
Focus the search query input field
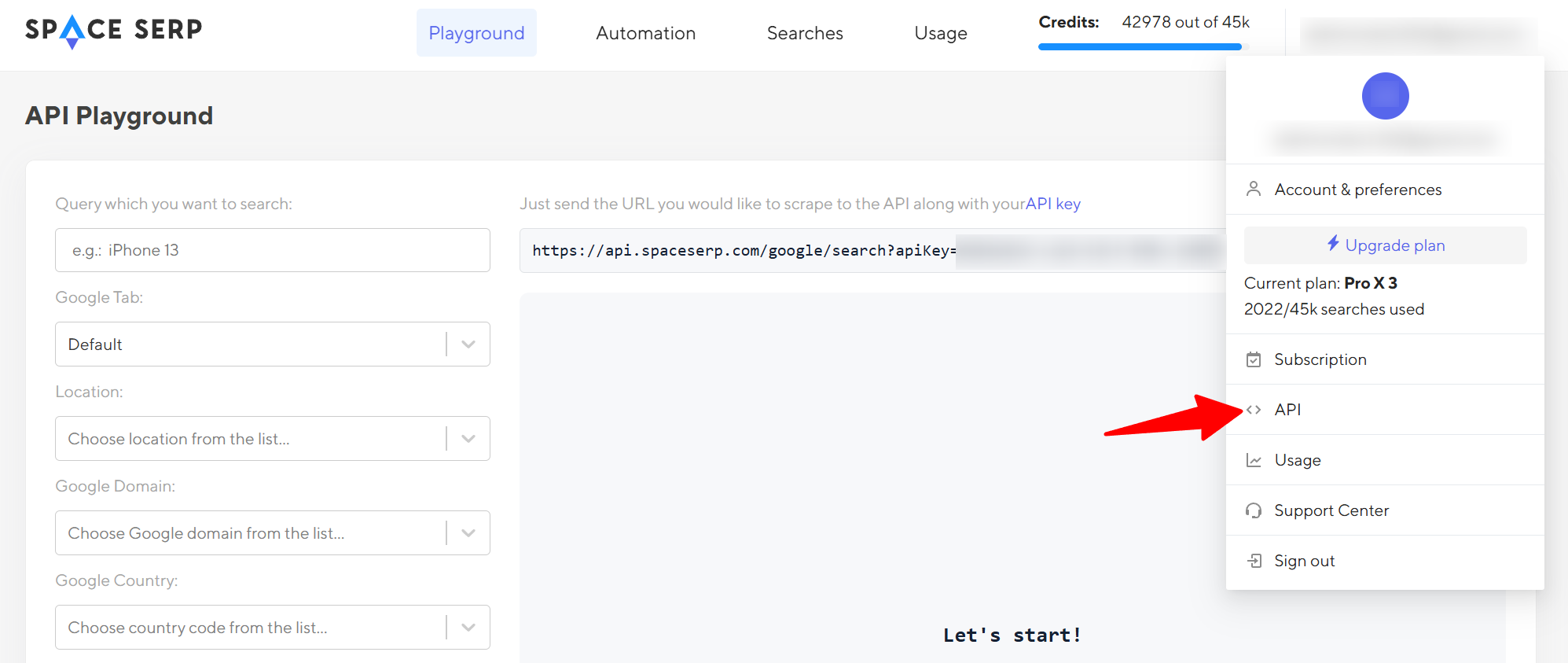tap(272, 250)
